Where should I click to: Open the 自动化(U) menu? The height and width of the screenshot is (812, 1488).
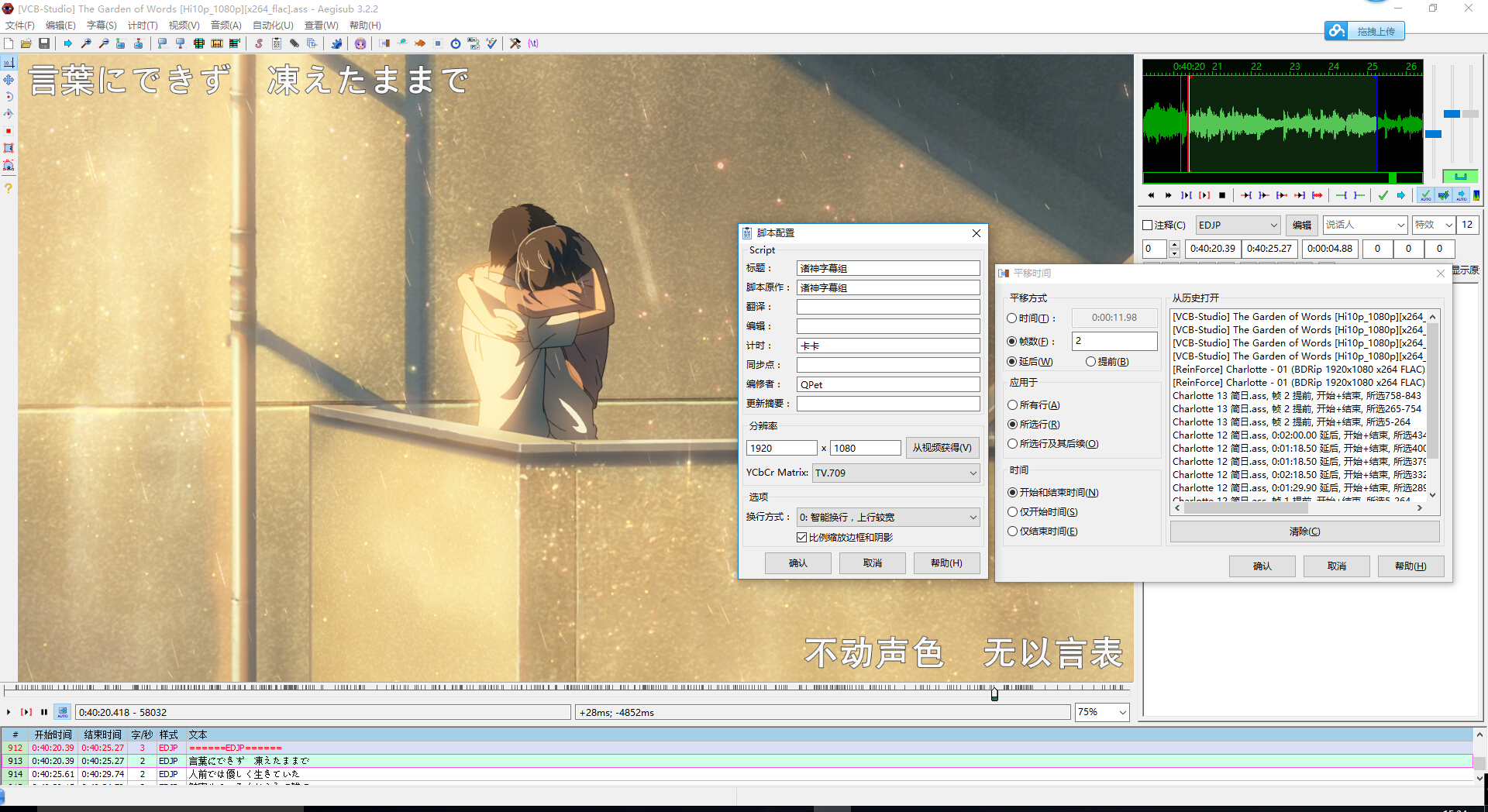click(273, 26)
